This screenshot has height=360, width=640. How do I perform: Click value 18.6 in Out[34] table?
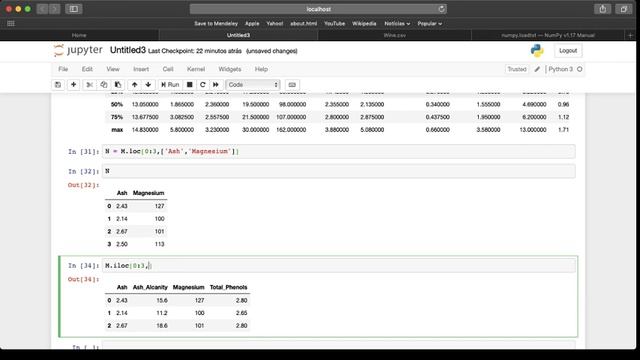click(x=162, y=326)
